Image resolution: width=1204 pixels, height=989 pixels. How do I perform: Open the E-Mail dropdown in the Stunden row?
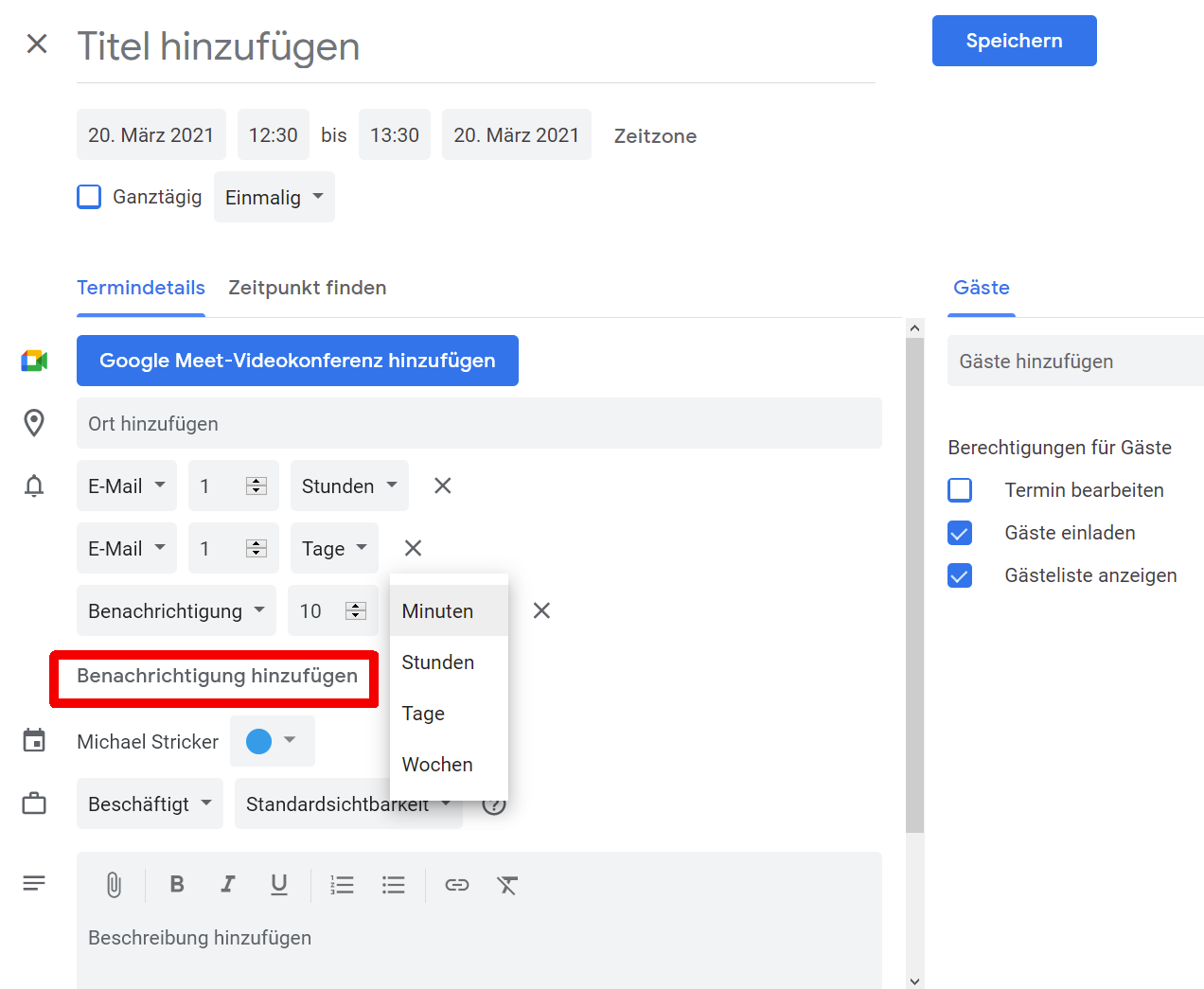[127, 486]
